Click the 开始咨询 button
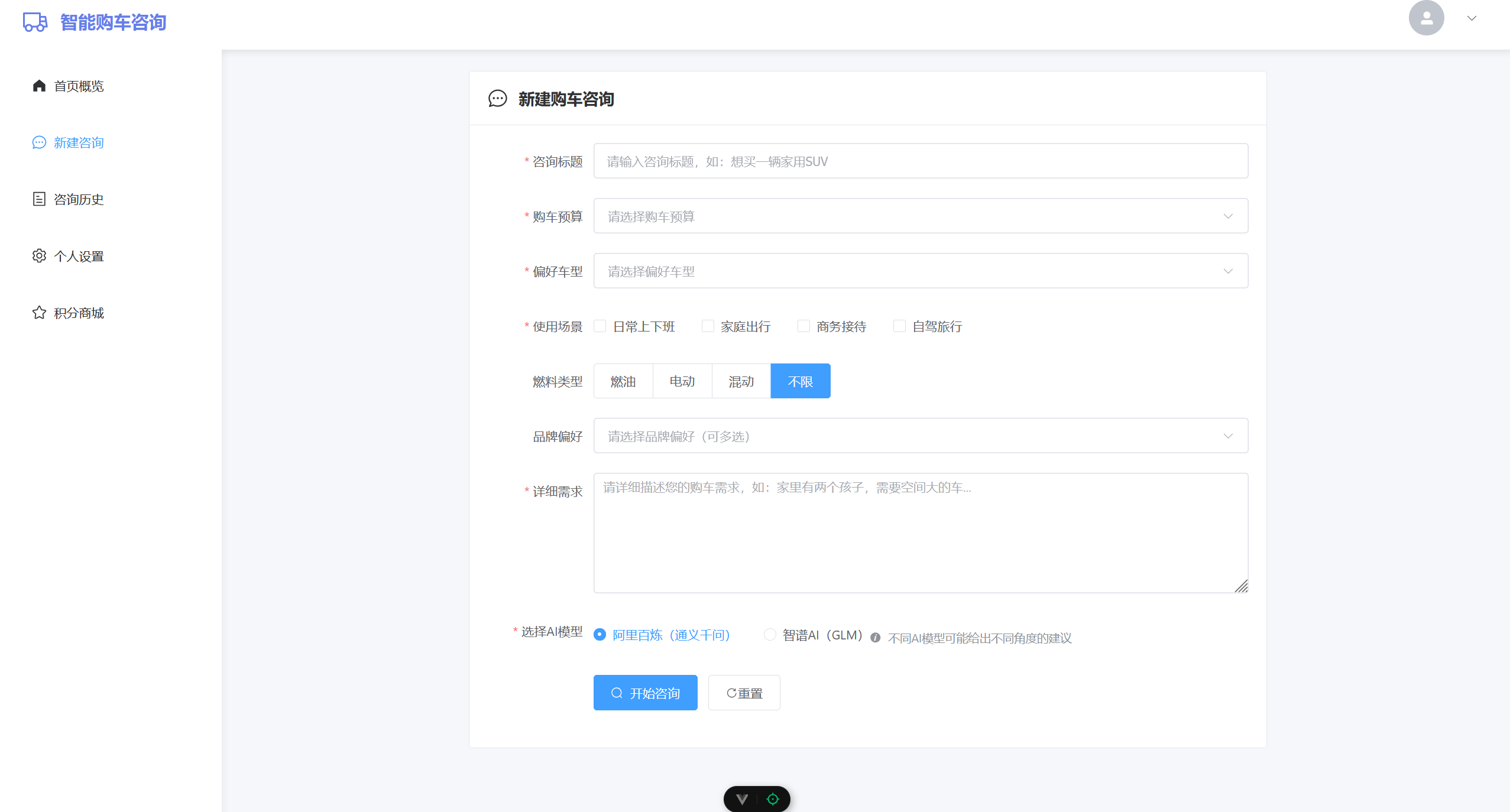Image resolution: width=1510 pixels, height=812 pixels. coord(645,693)
